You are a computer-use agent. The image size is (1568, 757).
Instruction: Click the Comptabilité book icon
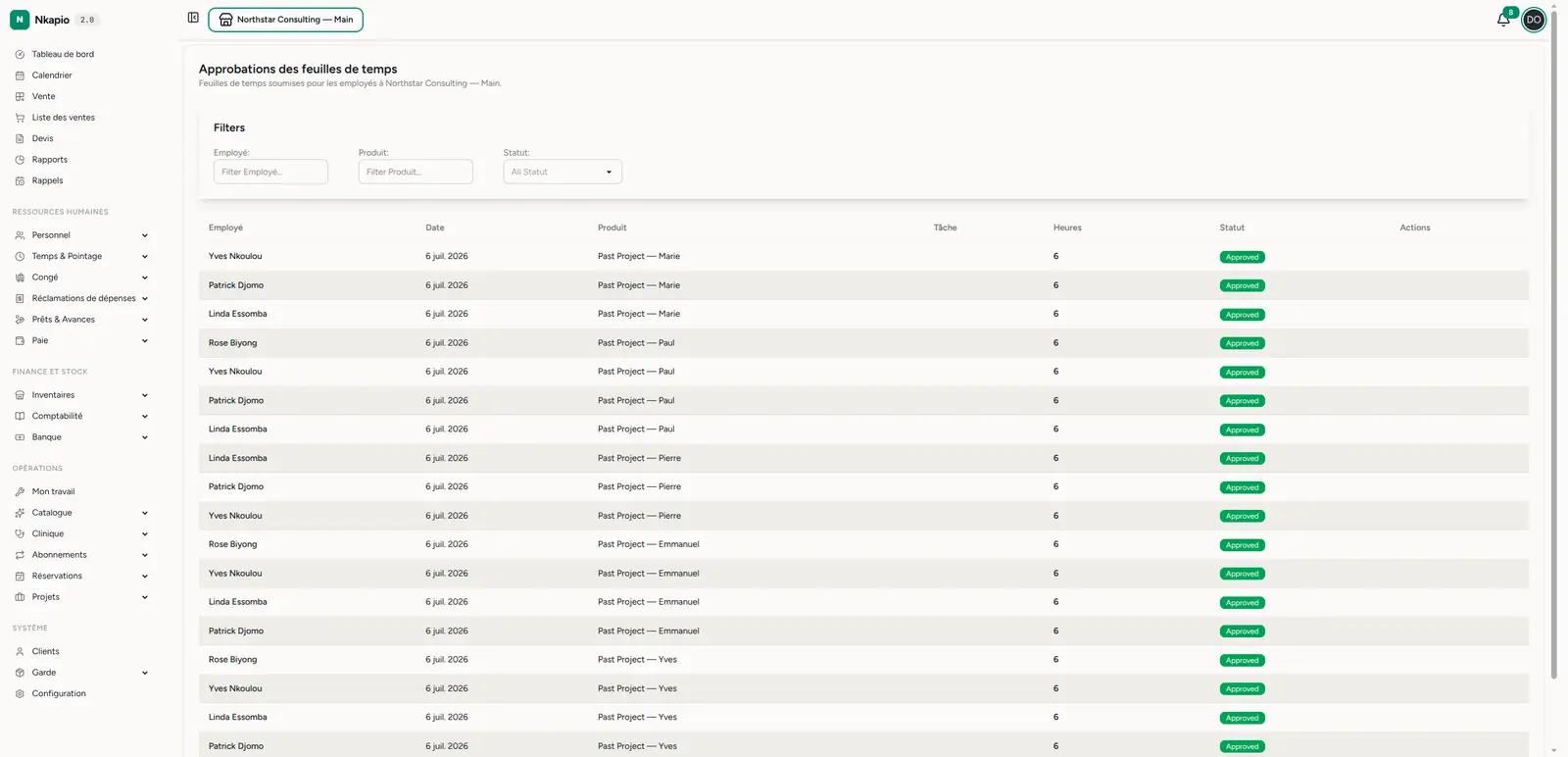point(20,416)
